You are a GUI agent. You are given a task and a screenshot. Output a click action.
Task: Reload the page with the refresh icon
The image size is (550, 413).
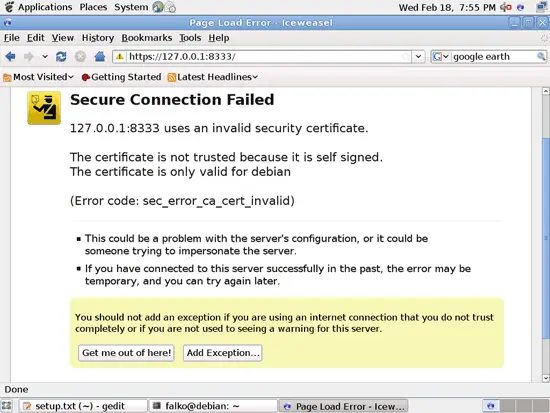click(61, 56)
